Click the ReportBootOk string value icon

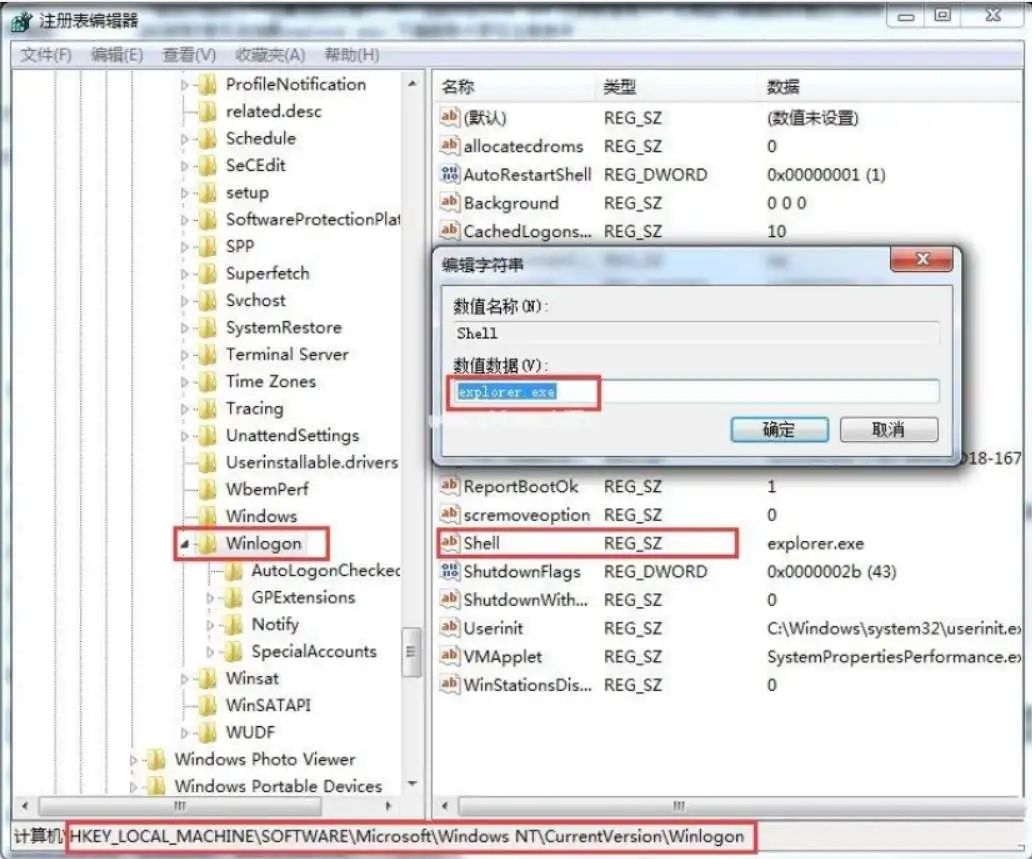(x=450, y=486)
